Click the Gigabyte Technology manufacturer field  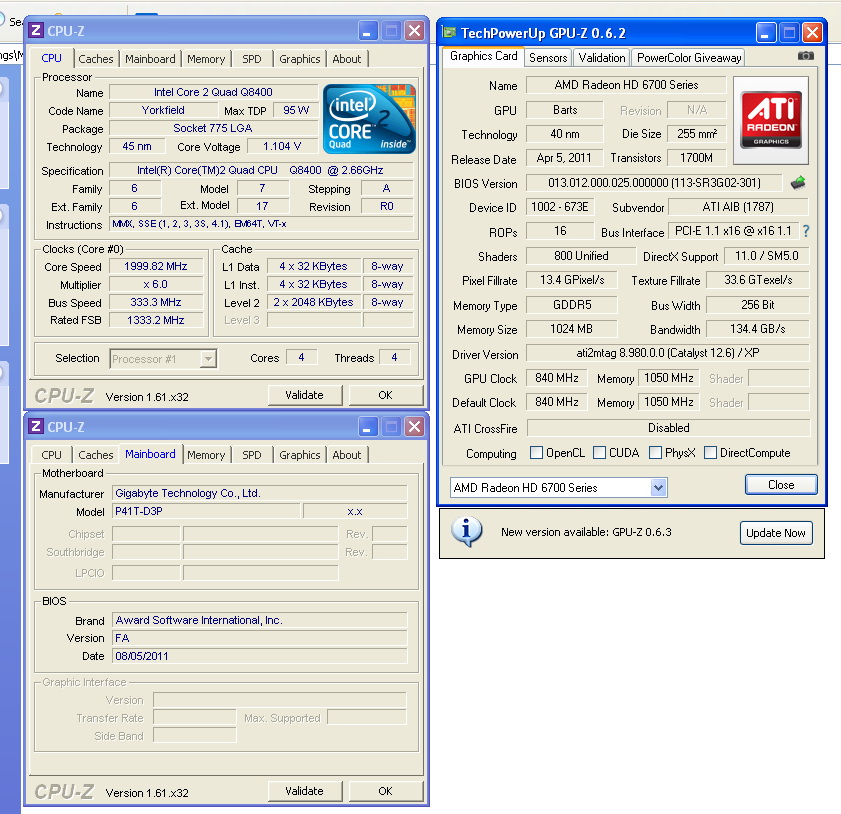point(260,493)
